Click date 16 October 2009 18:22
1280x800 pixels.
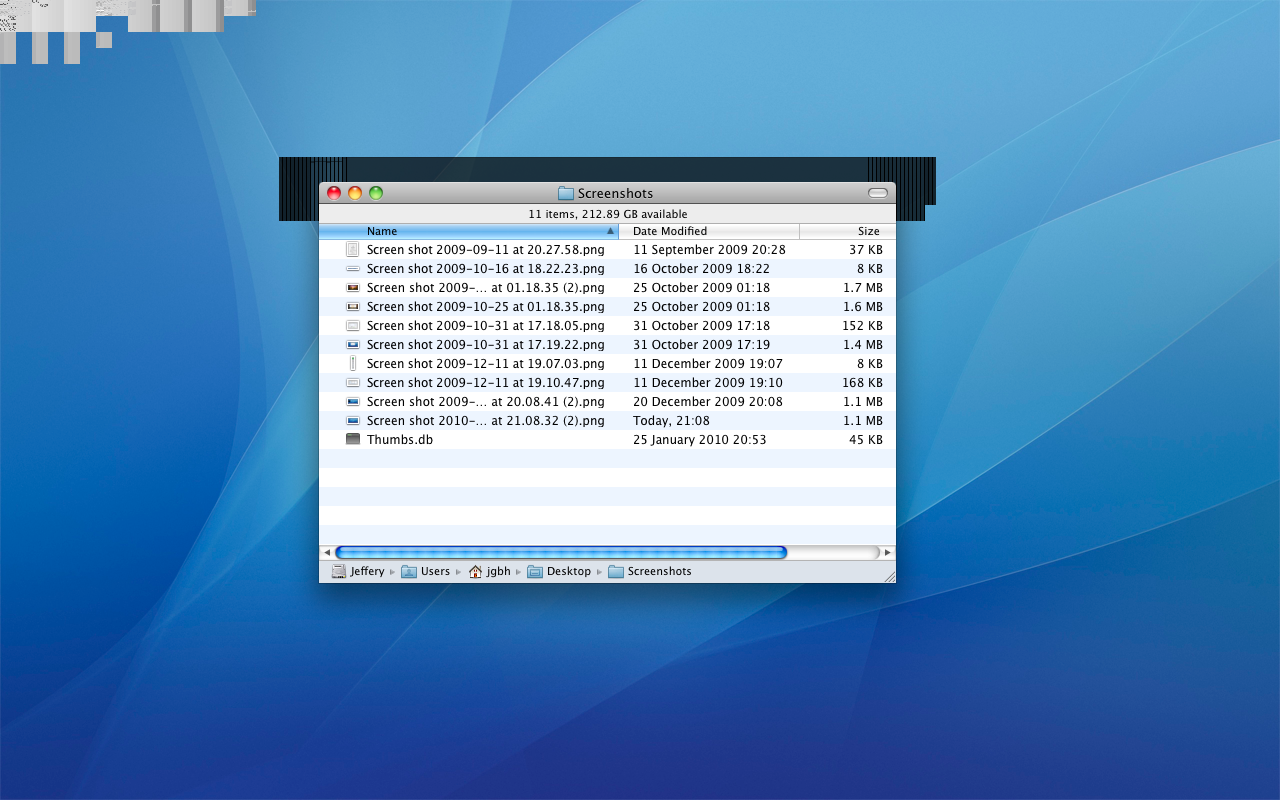(701, 269)
